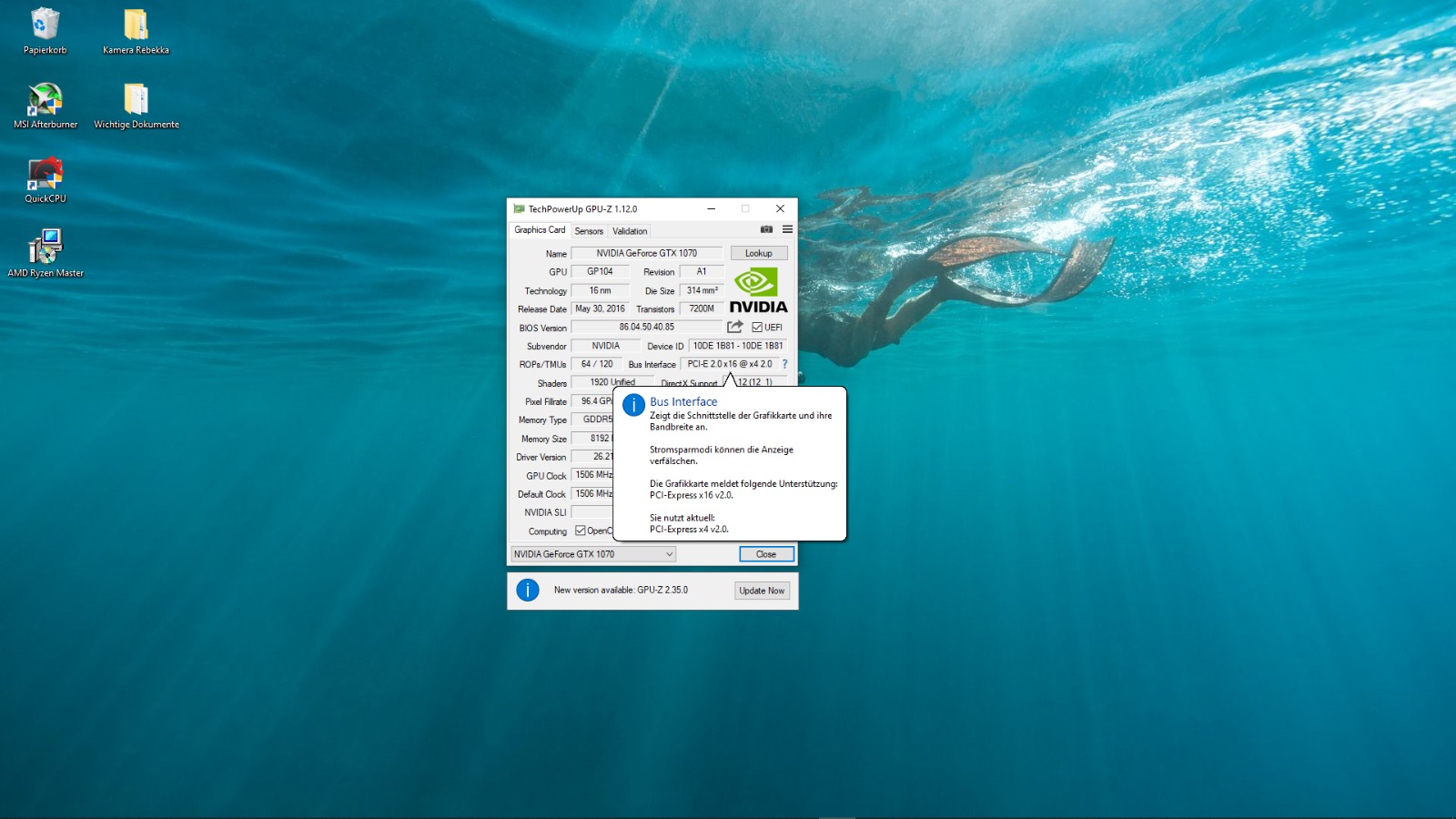Click the BIOS export share arrow icon
The width and height of the screenshot is (1456, 819).
coord(735,327)
